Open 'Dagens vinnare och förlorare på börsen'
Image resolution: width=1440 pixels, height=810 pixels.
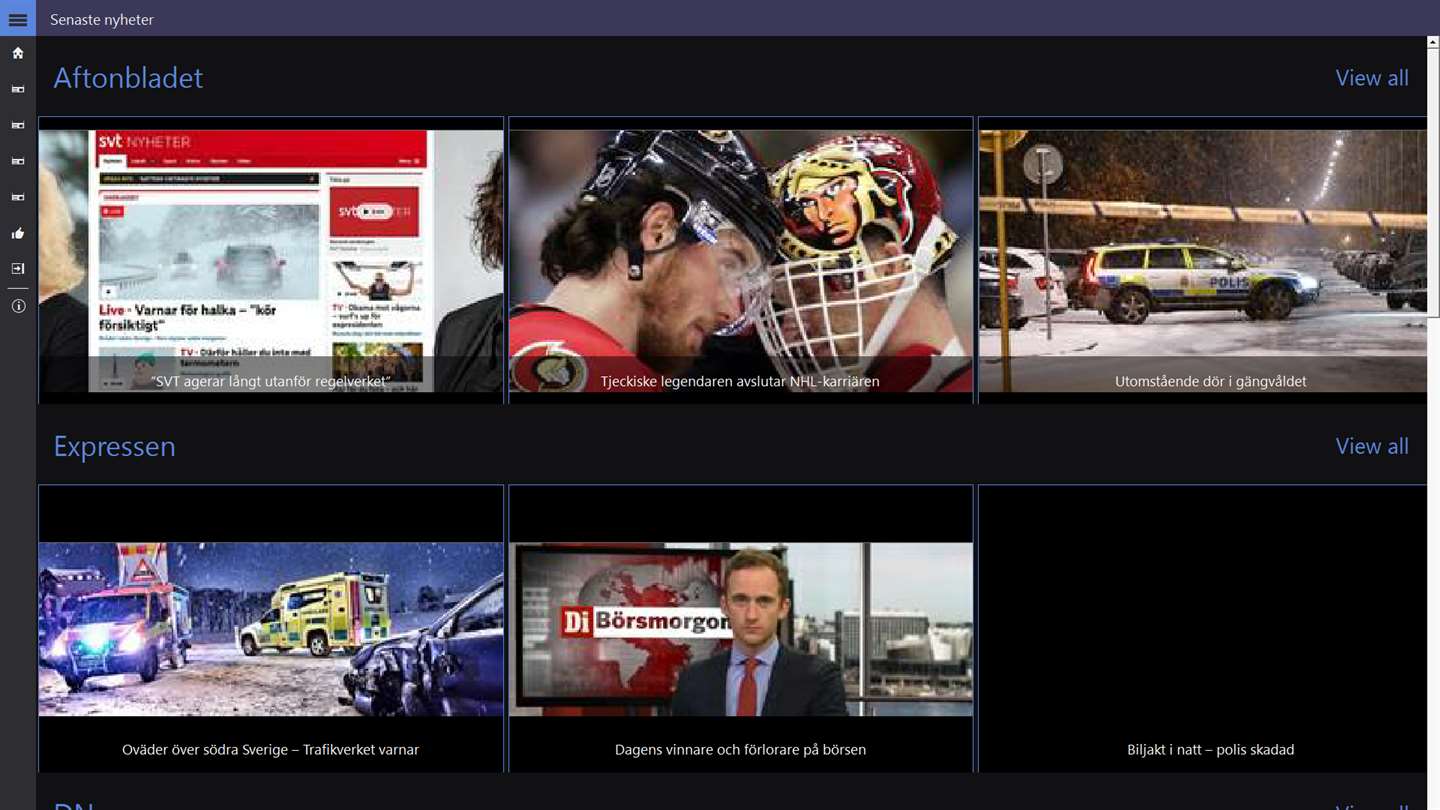tap(741, 628)
